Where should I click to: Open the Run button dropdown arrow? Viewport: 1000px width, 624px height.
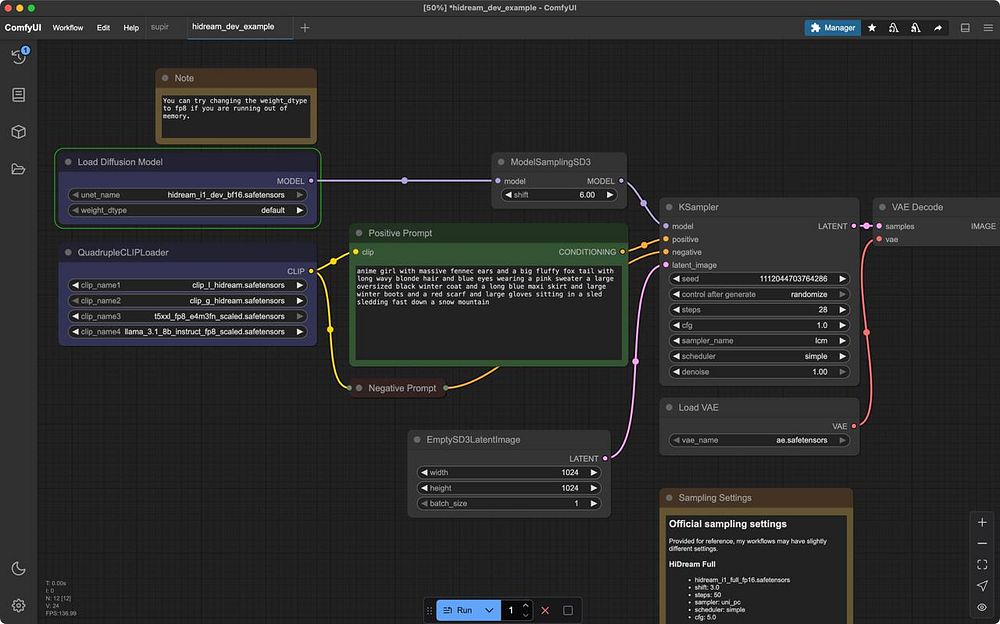tap(489, 610)
